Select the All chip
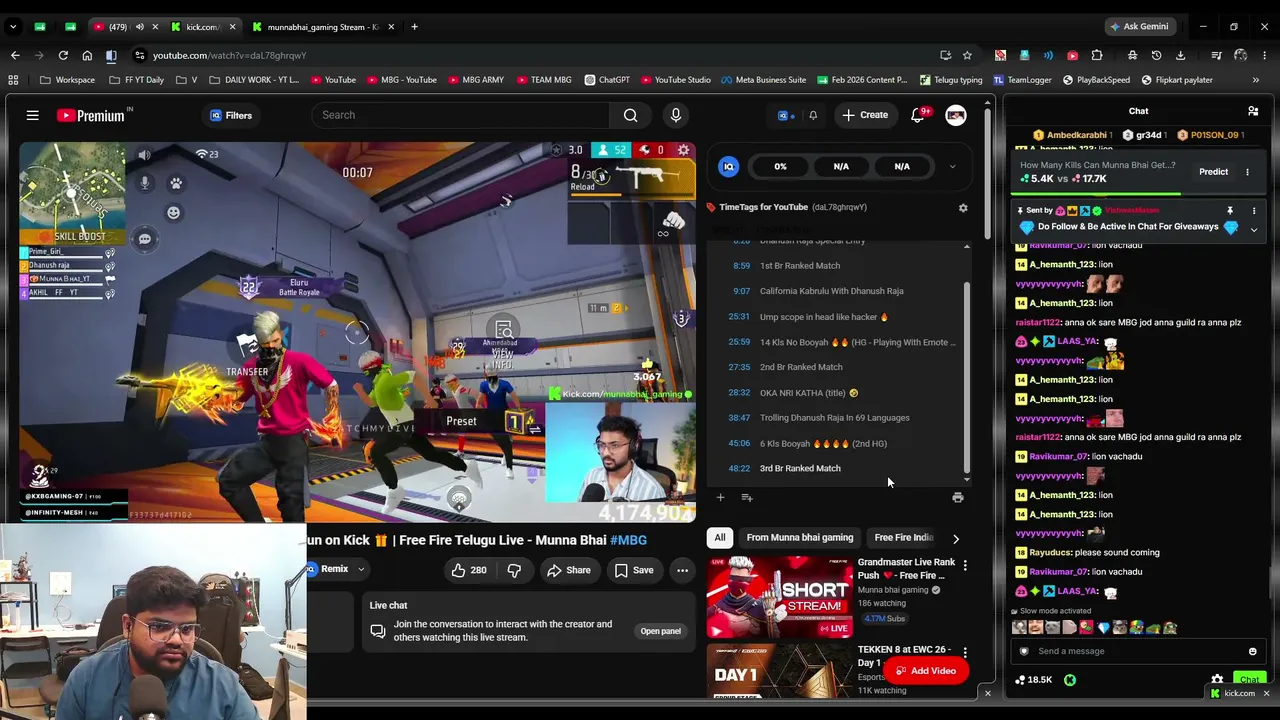1280x720 pixels. [x=719, y=538]
